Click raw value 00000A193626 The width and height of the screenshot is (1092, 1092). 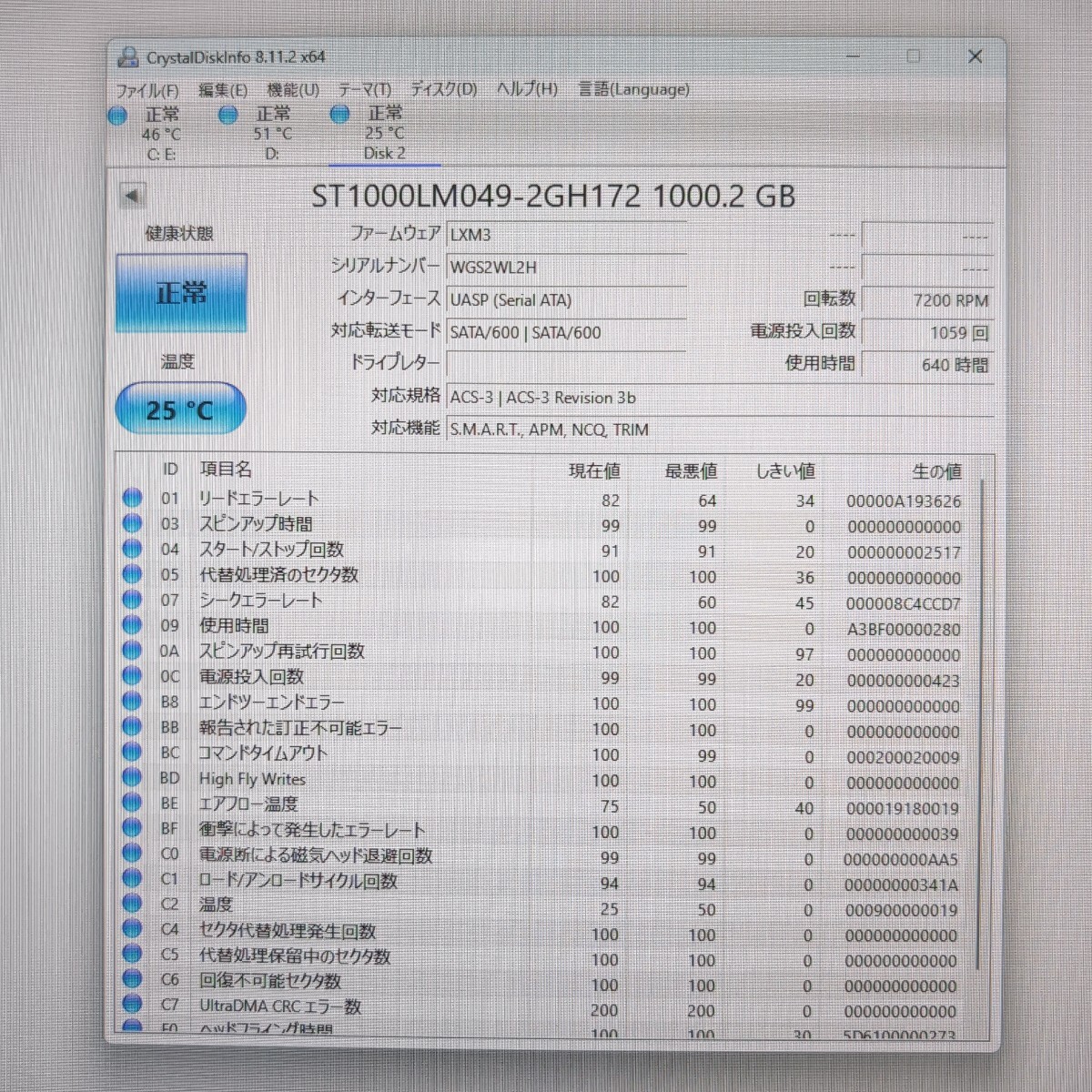point(904,500)
